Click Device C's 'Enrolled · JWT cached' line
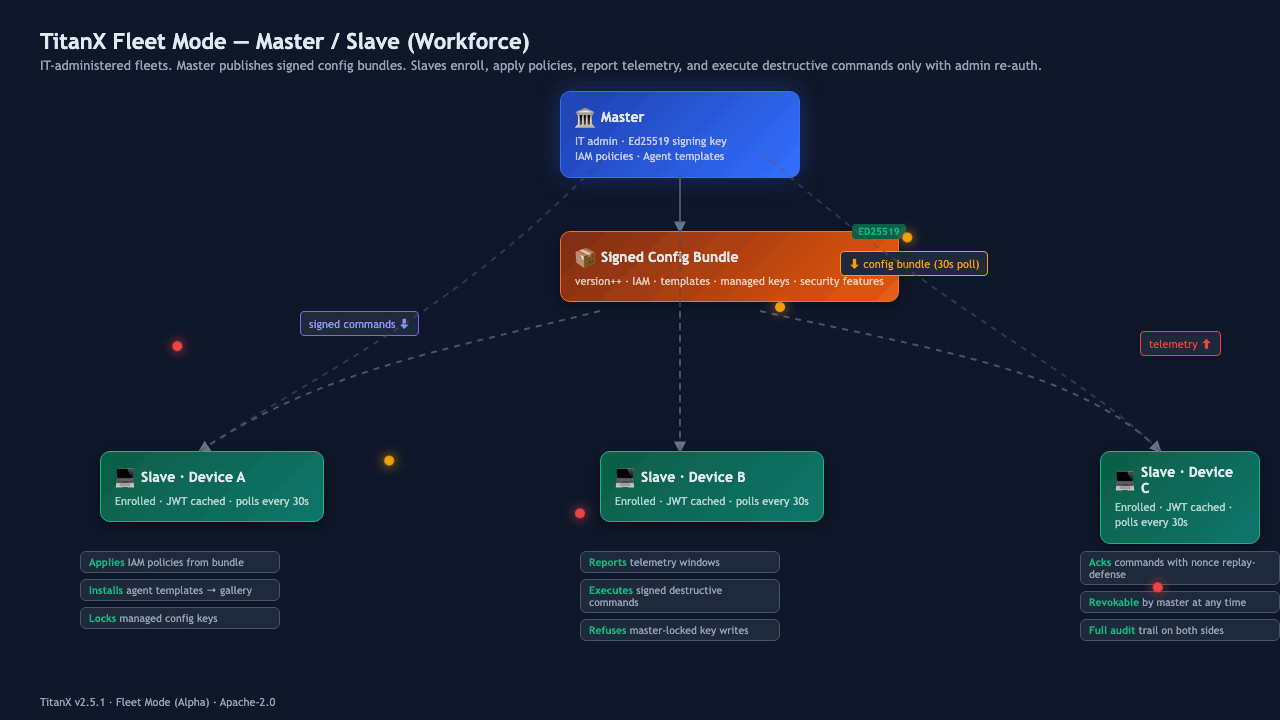This screenshot has width=1280, height=720. click(x=1173, y=515)
